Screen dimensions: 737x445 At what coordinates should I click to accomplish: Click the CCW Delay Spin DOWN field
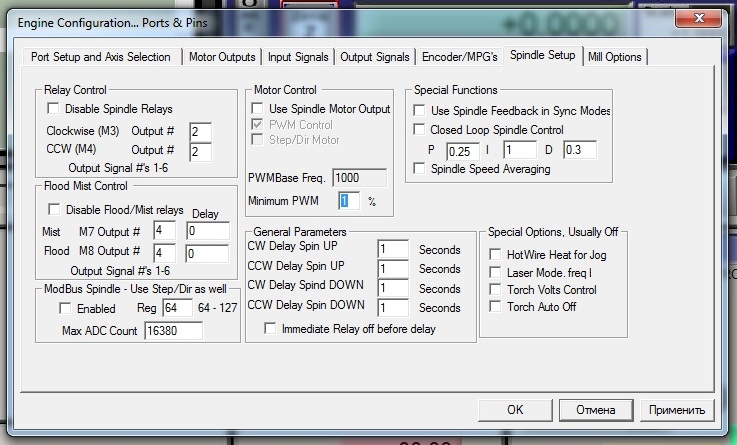[393, 308]
